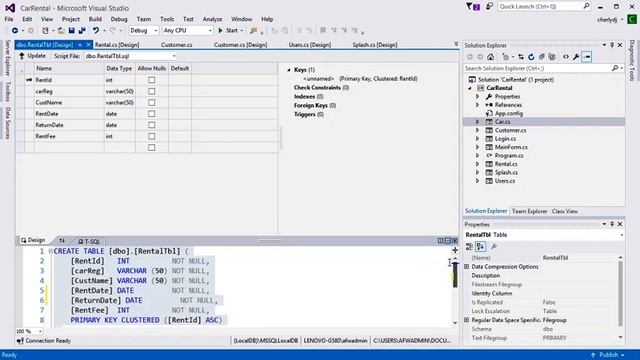Toggle Preview Selected Items icon in Solution Explorer

(x=587, y=57)
